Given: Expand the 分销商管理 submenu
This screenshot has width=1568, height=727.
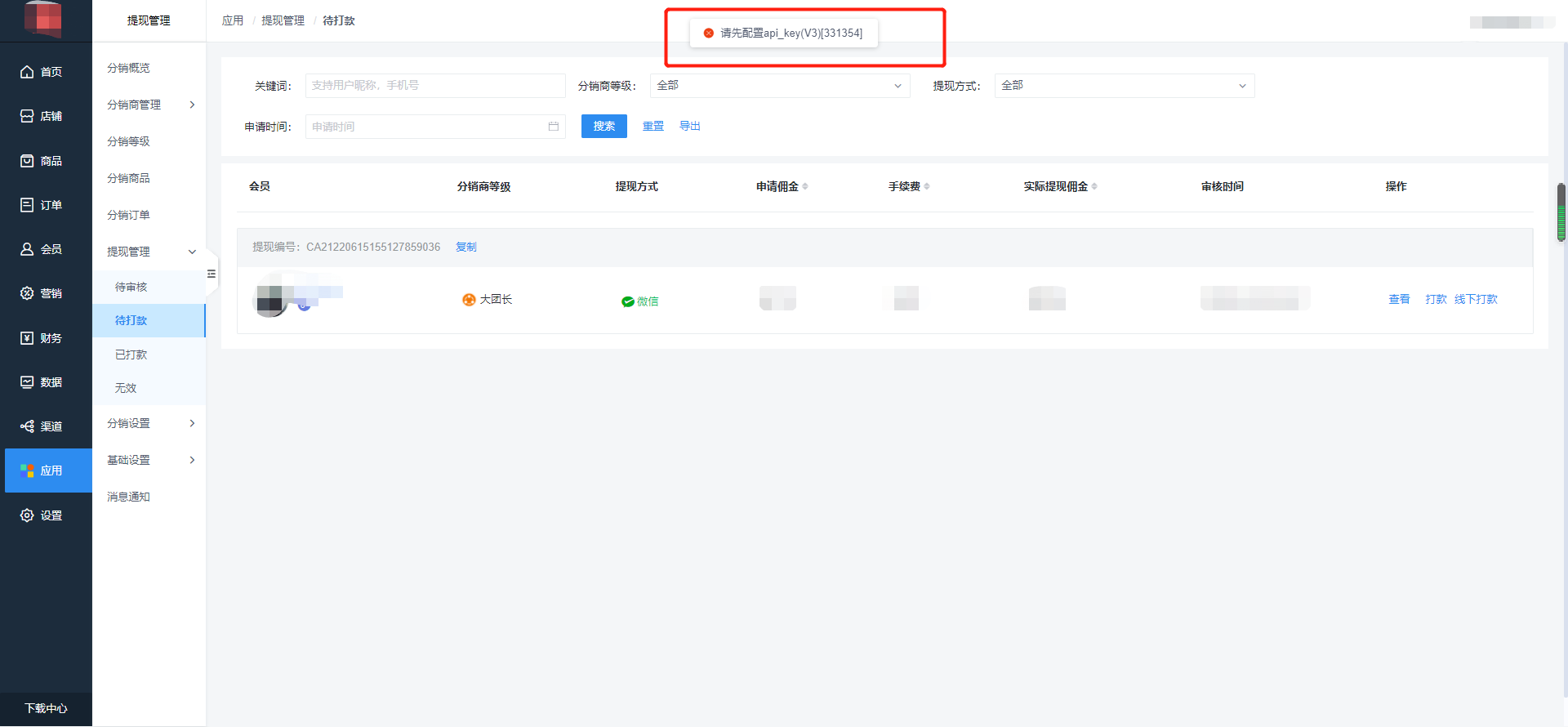Looking at the screenshot, I should (149, 105).
